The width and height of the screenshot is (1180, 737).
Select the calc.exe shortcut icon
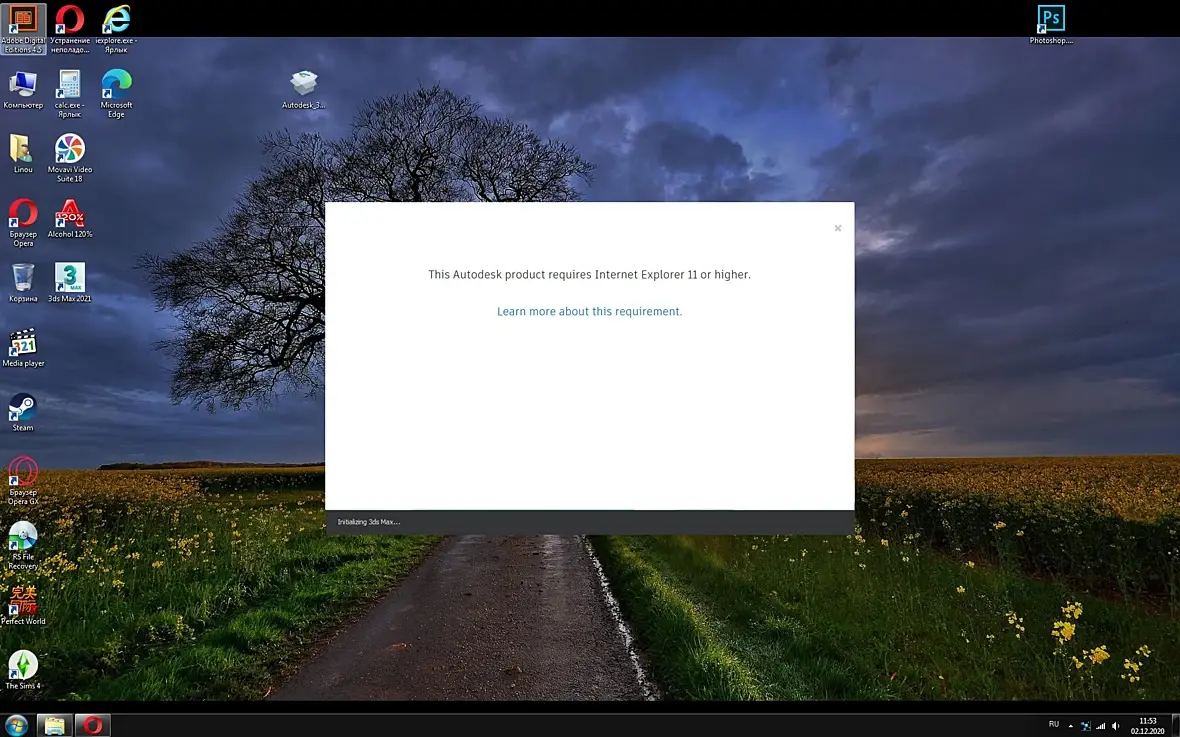point(69,93)
